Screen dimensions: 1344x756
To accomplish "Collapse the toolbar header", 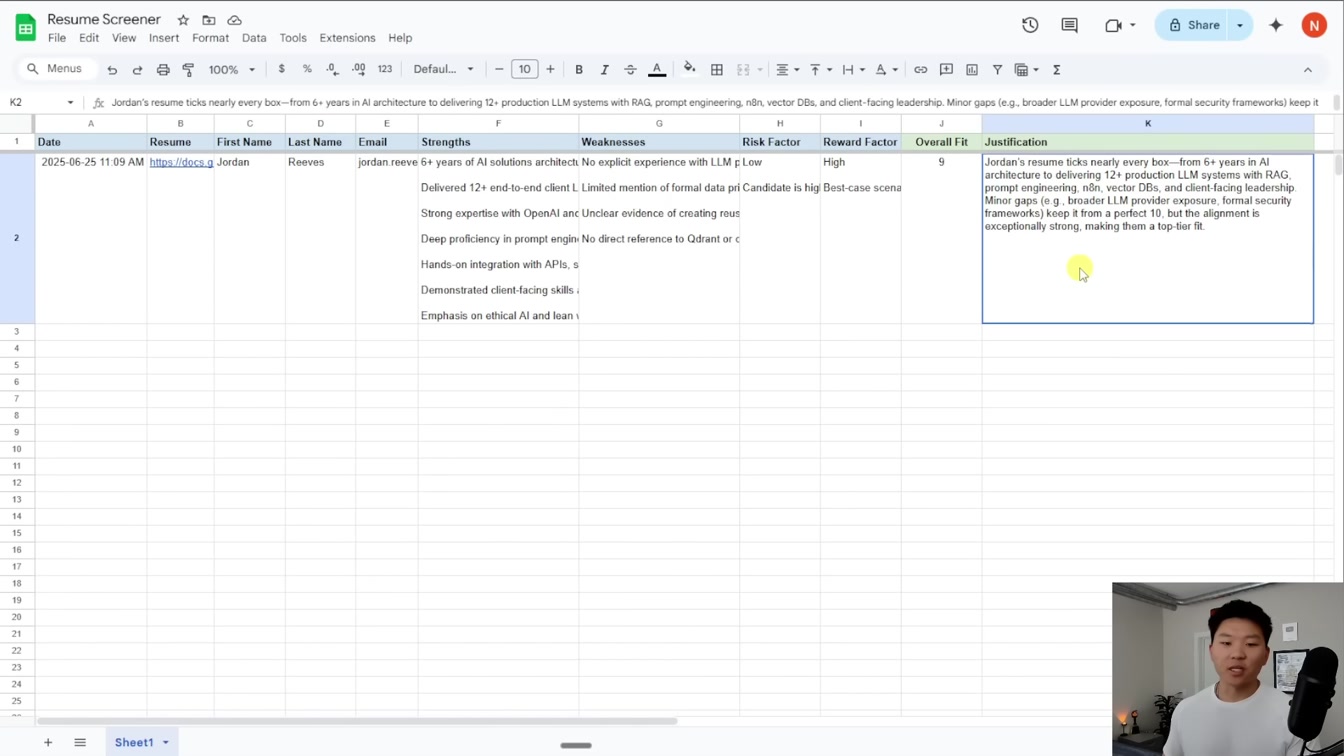I will (1308, 69).
